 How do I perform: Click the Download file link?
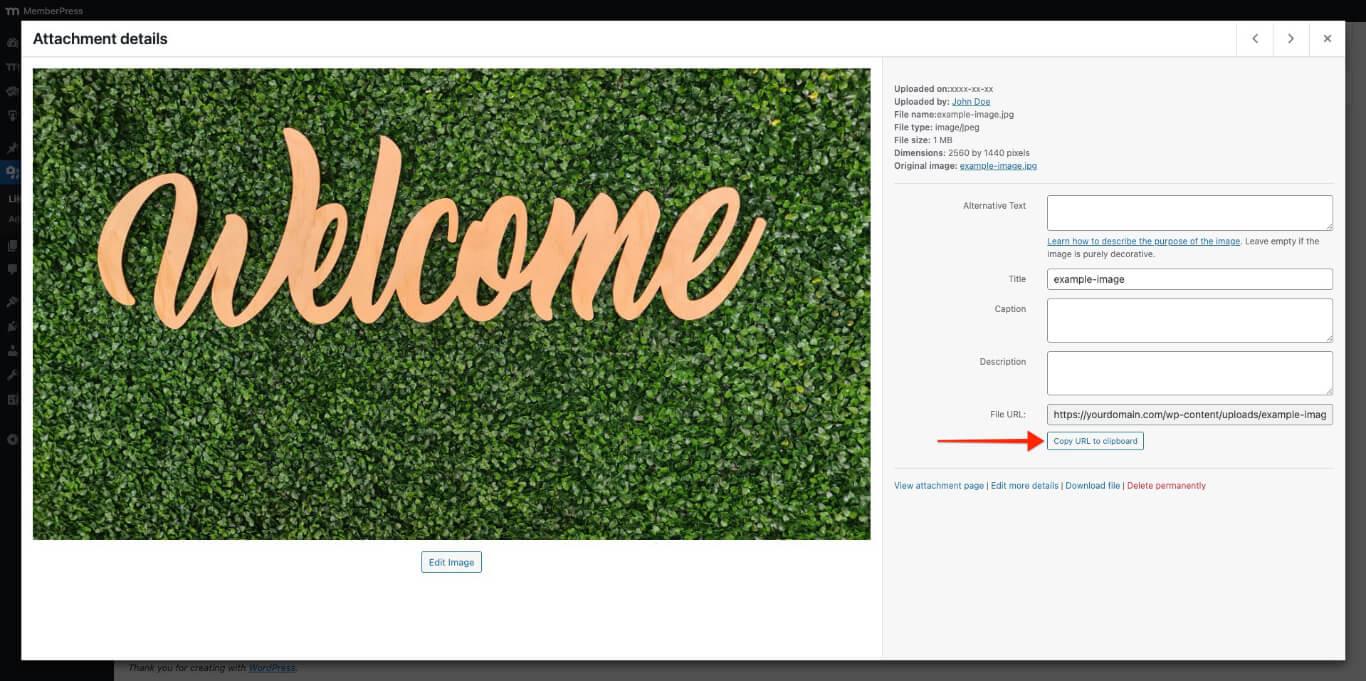pyautogui.click(x=1093, y=485)
